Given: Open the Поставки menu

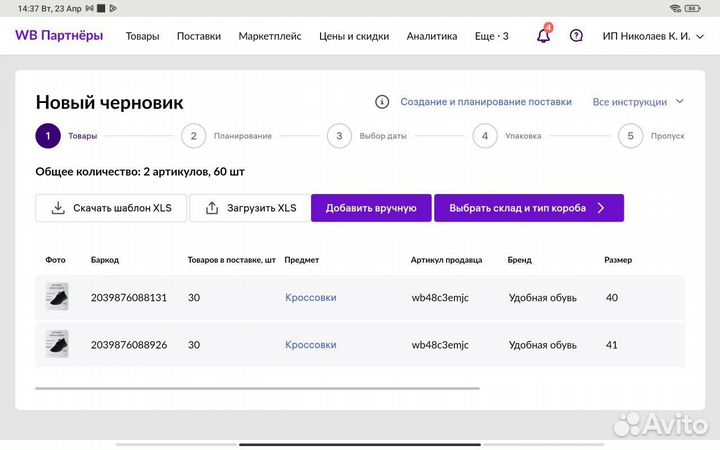Looking at the screenshot, I should click(199, 36).
